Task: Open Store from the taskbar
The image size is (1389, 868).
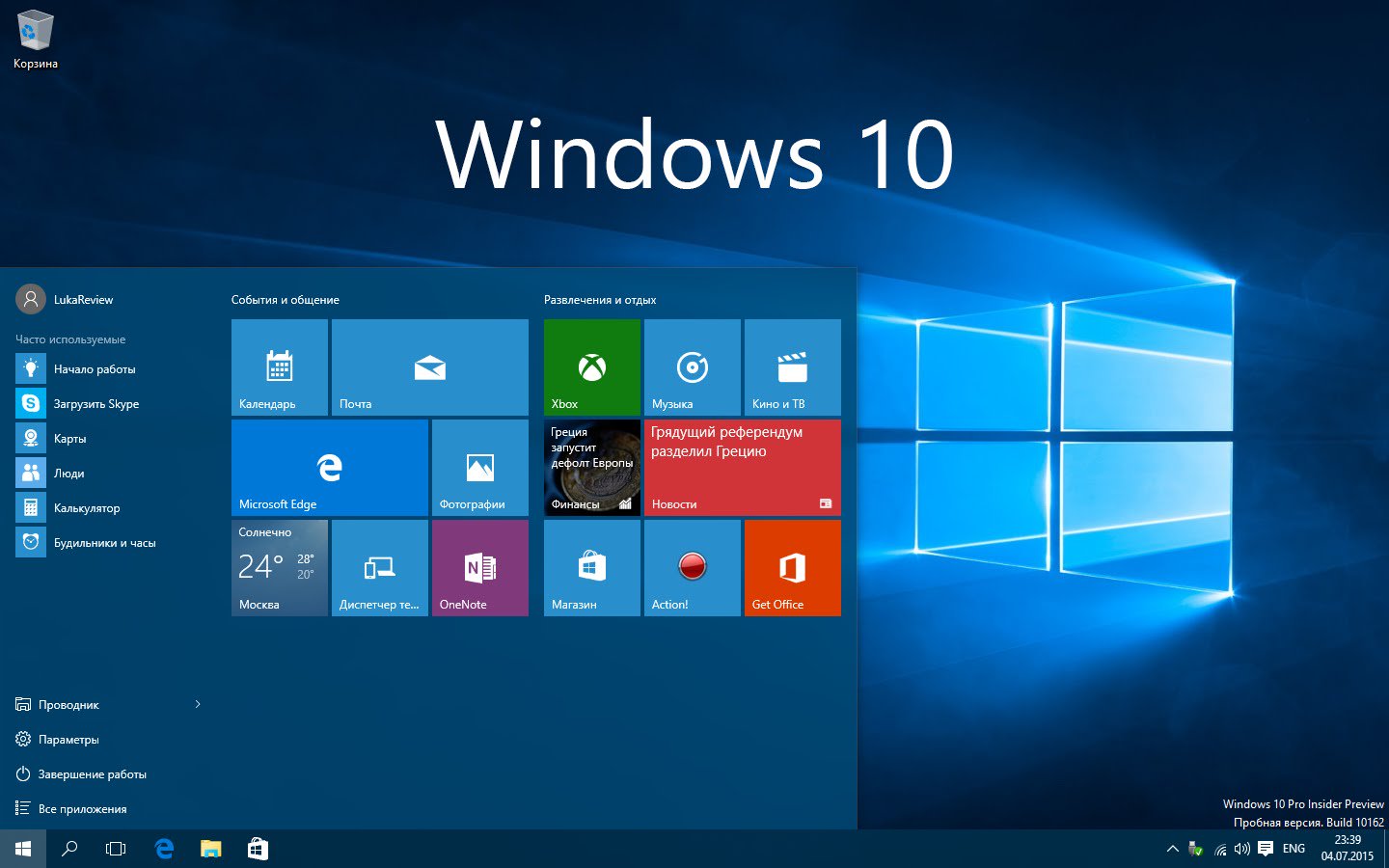Action: pos(258,849)
